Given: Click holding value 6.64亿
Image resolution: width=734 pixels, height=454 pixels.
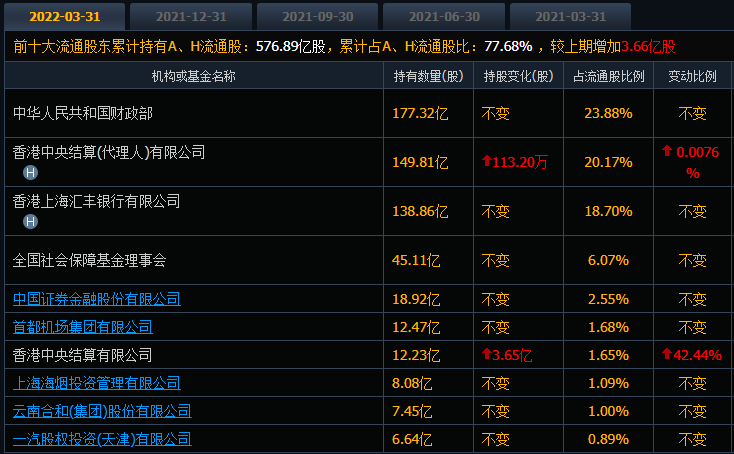Looking at the screenshot, I should pyautogui.click(x=412, y=439).
